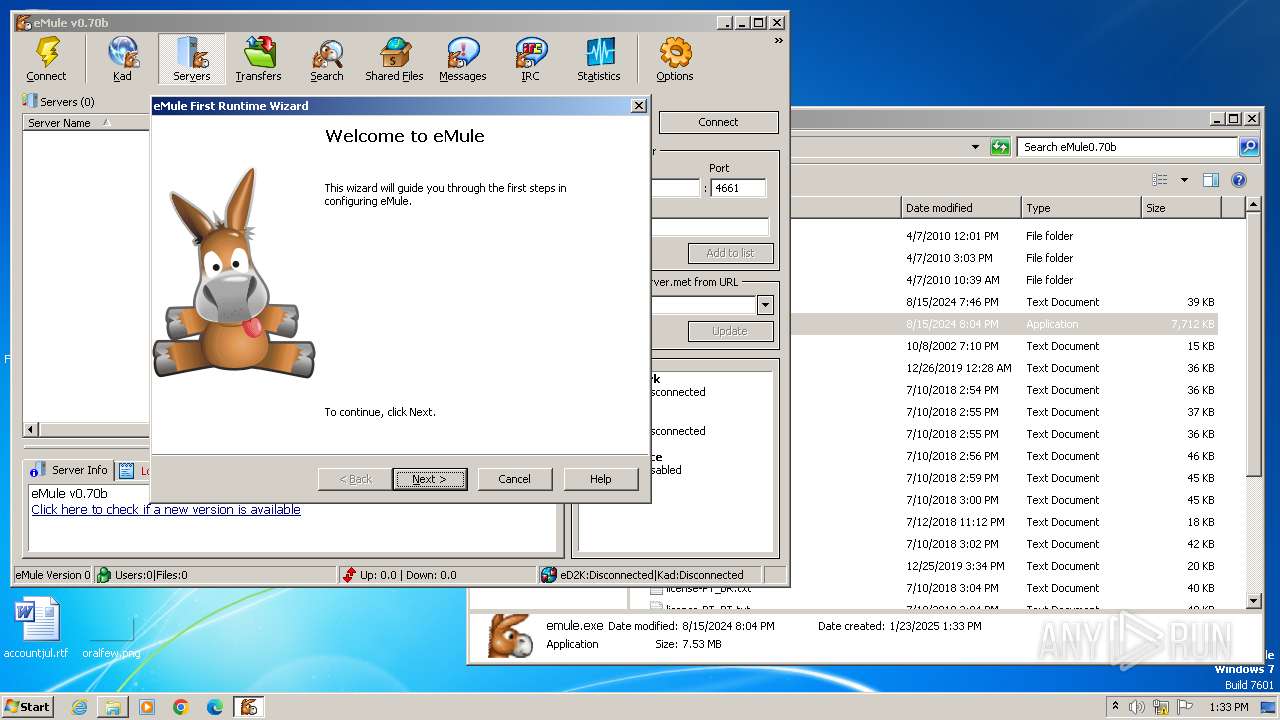Select the Servers toolbar icon
Image resolution: width=1280 pixels, height=720 pixels.
(191, 59)
